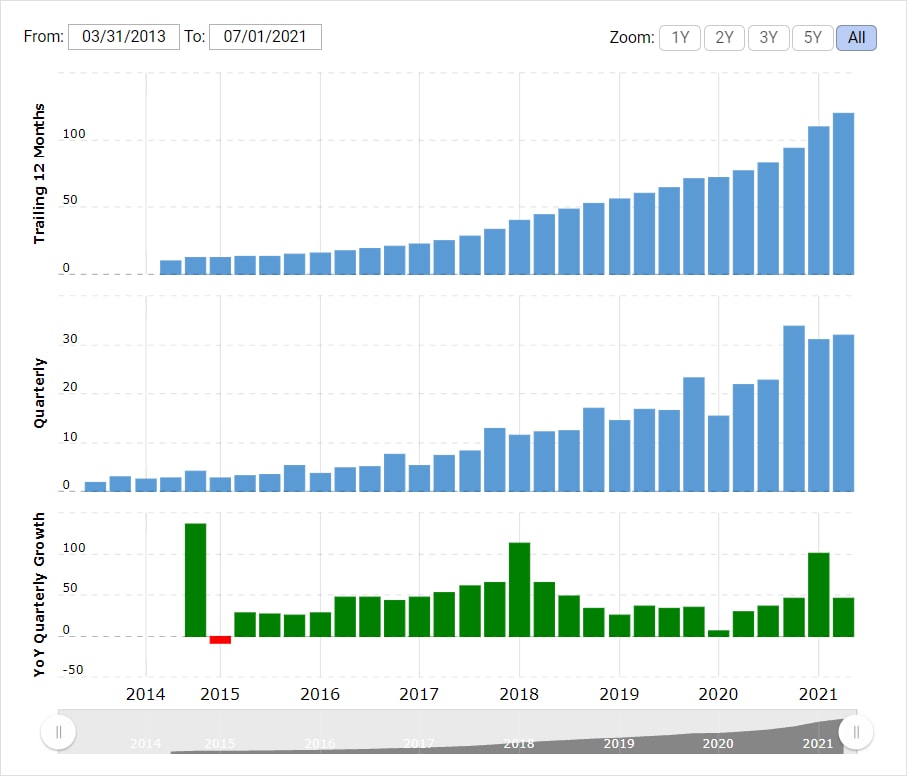Click the red negative YoY growth bar
Viewport: 907px width, 776px height.
(x=220, y=640)
